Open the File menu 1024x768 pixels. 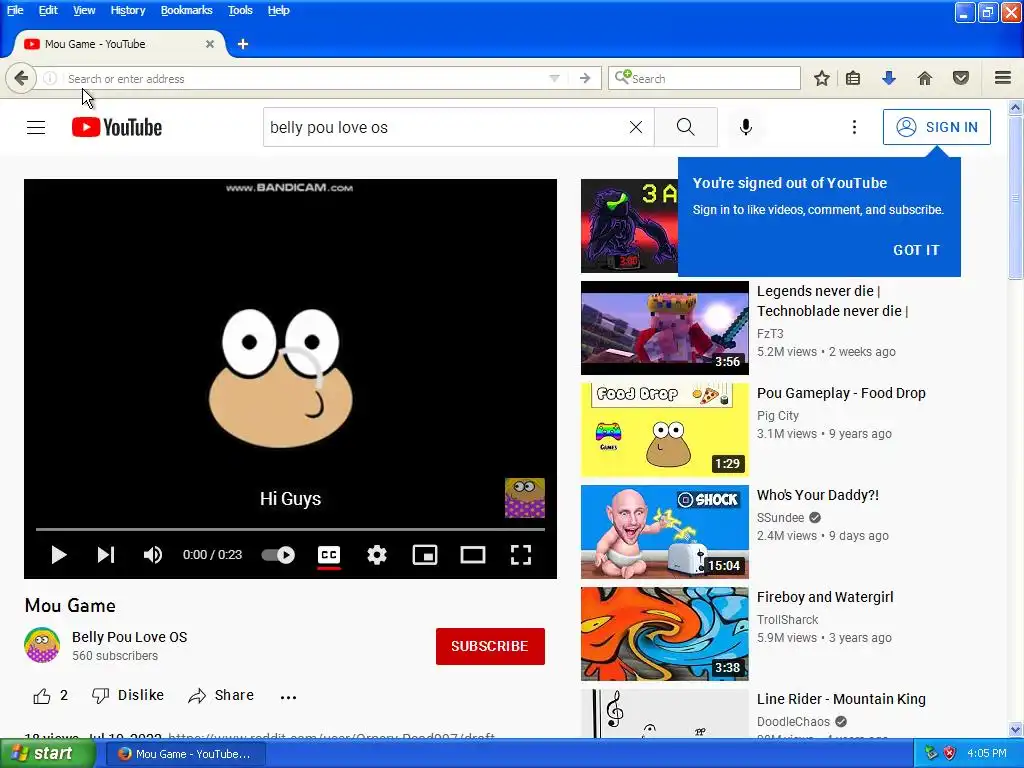[x=15, y=10]
